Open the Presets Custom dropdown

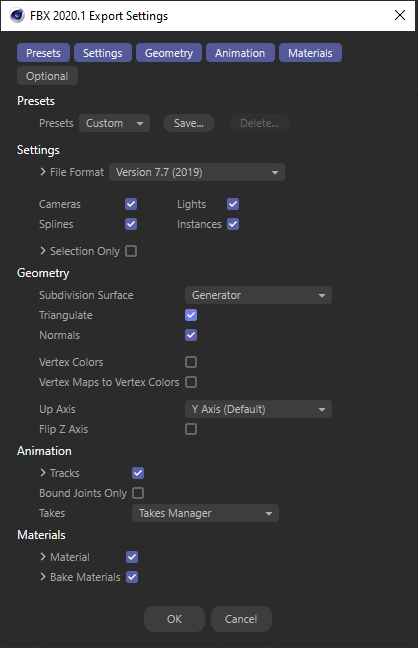[115, 123]
